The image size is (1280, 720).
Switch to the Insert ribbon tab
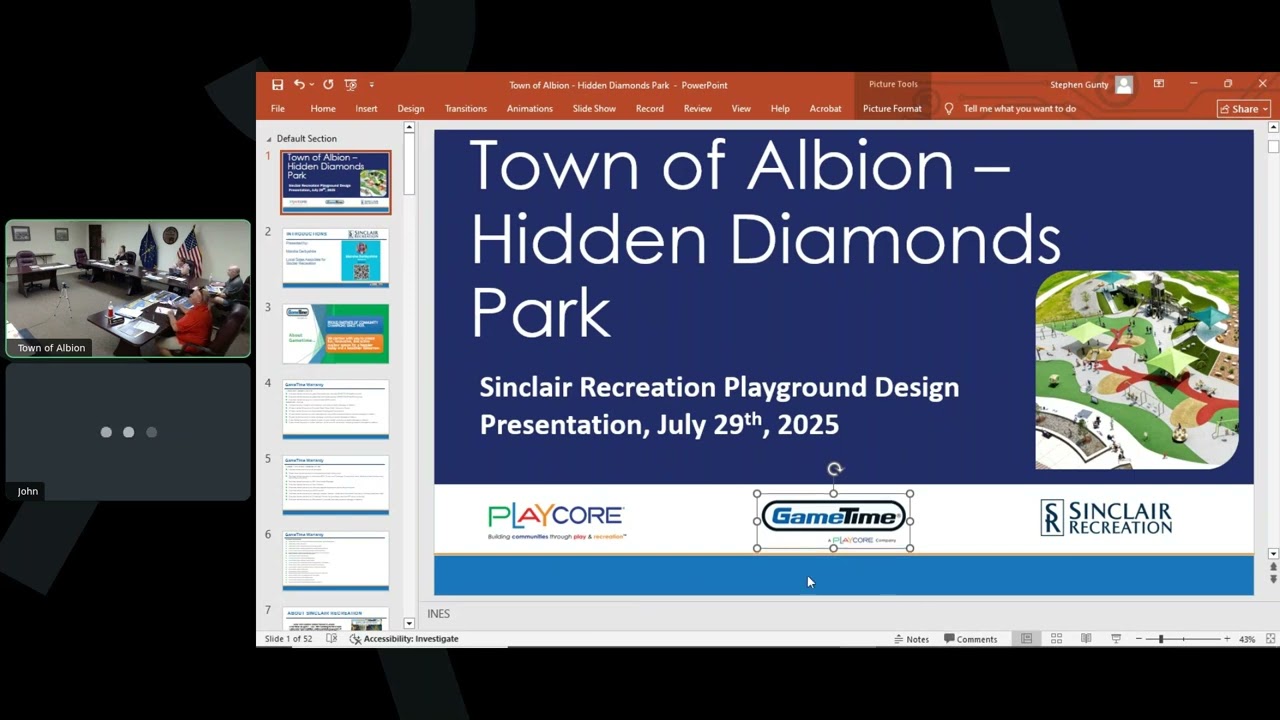coord(366,109)
